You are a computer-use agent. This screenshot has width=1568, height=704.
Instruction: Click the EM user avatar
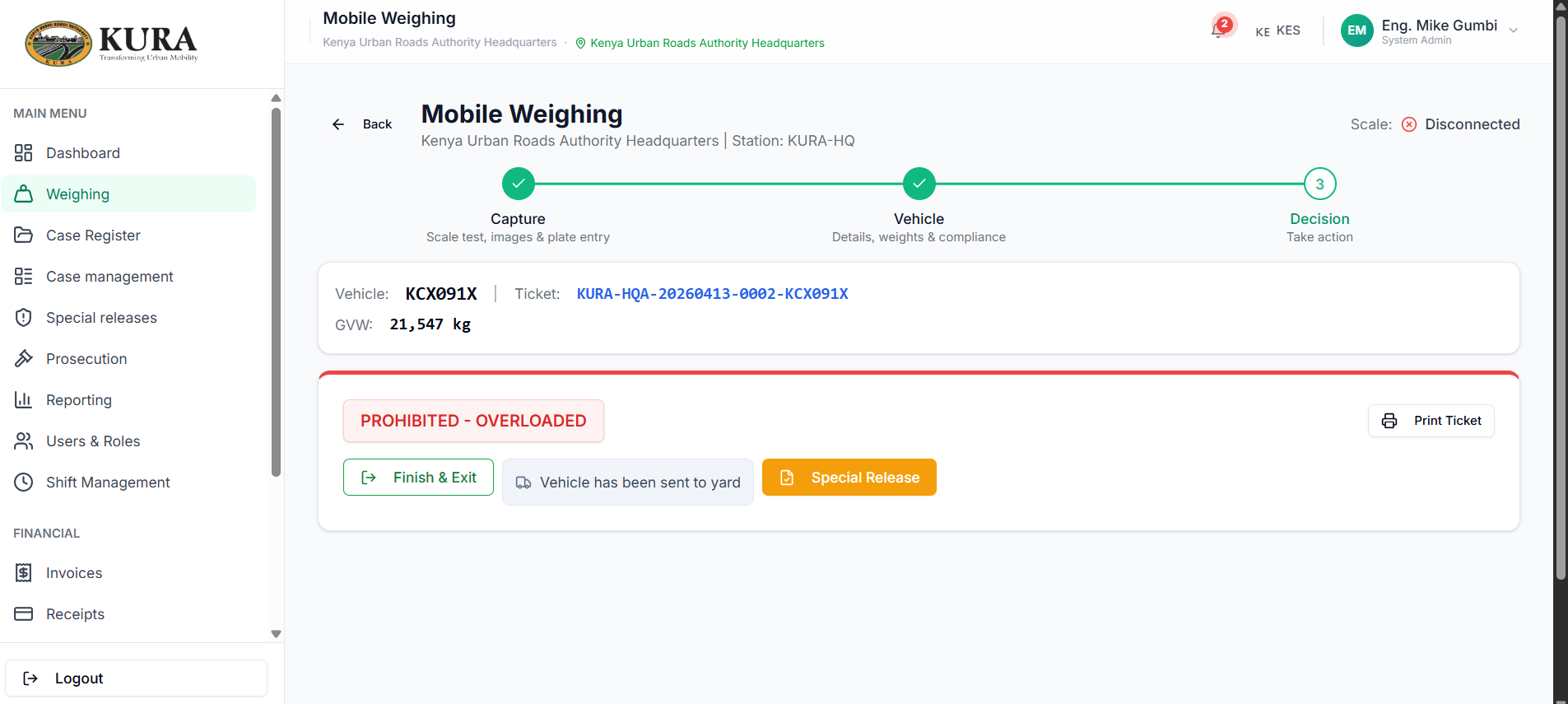[x=1356, y=31]
